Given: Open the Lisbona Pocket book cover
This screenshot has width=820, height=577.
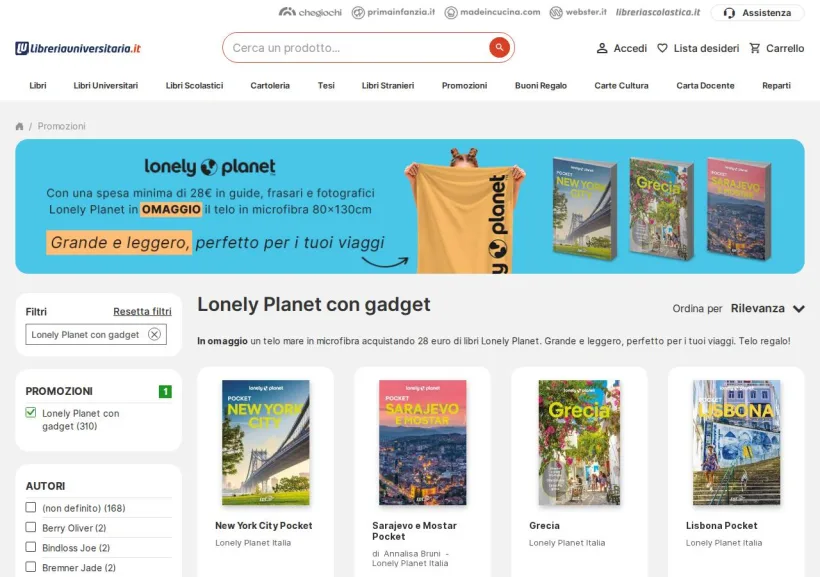Looking at the screenshot, I should pyautogui.click(x=736, y=443).
